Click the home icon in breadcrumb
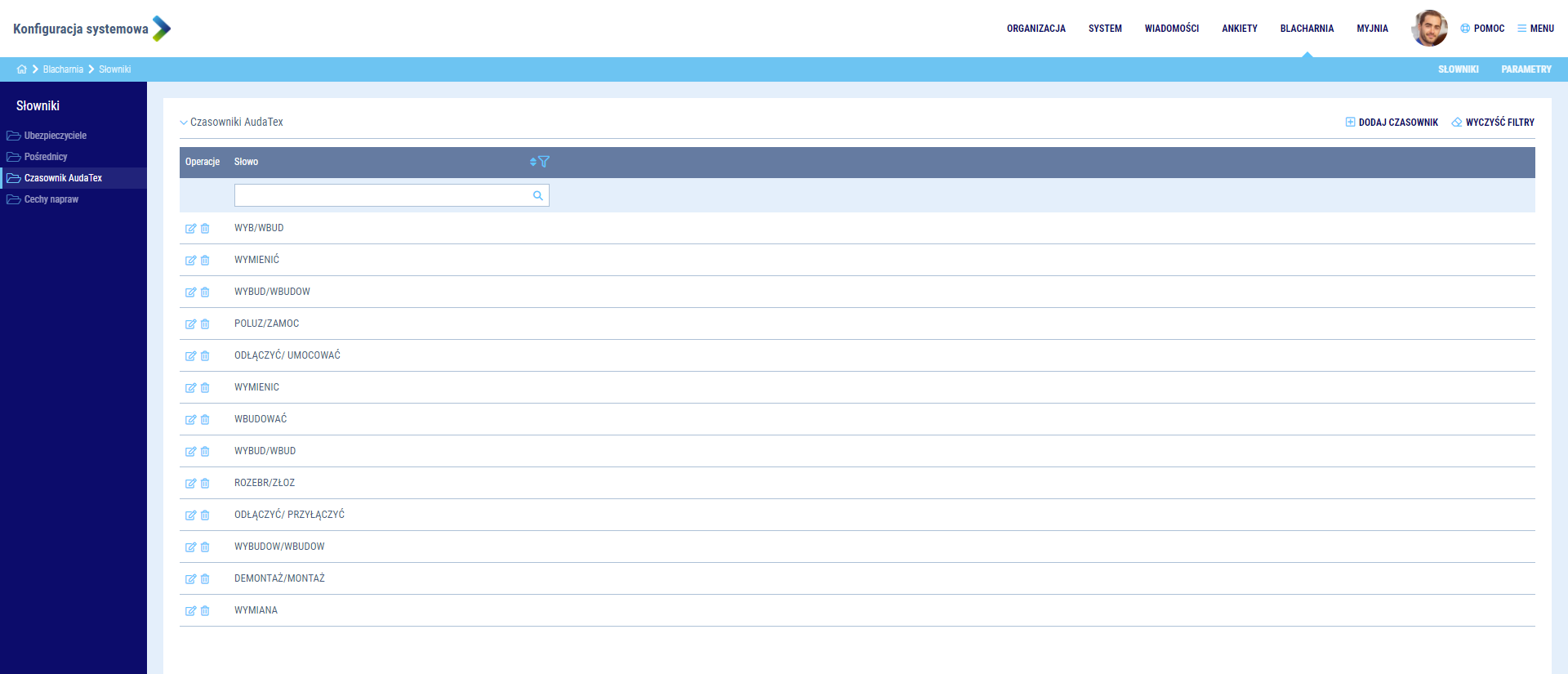The image size is (1568, 674). point(22,69)
